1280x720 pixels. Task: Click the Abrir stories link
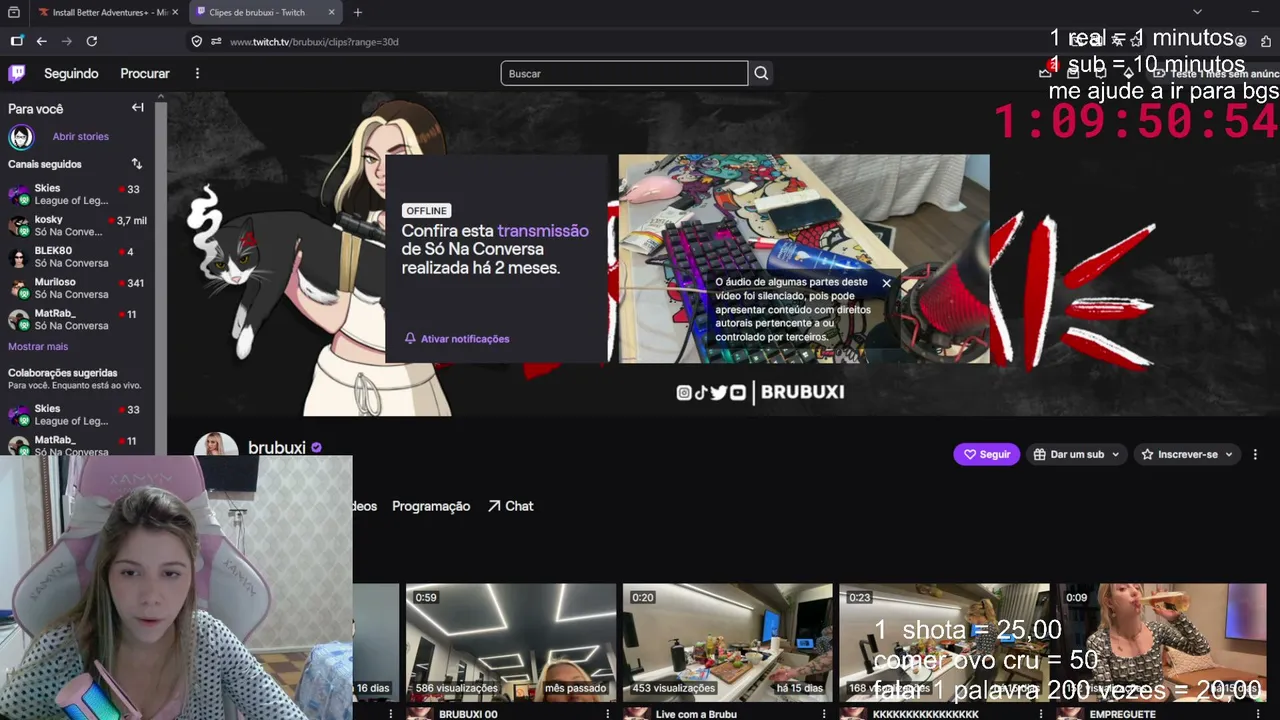click(x=81, y=136)
